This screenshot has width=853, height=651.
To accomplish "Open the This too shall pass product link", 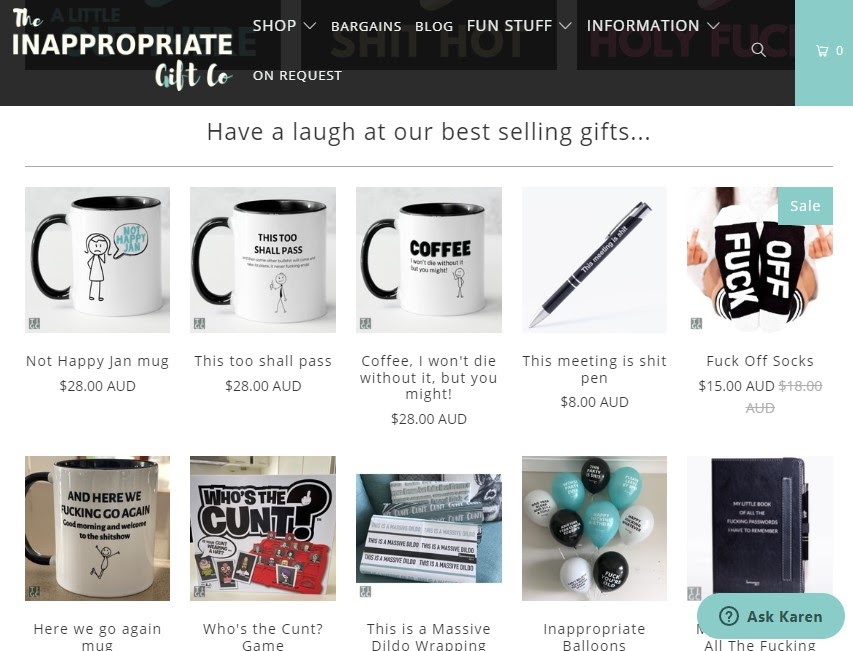I will 263,361.
